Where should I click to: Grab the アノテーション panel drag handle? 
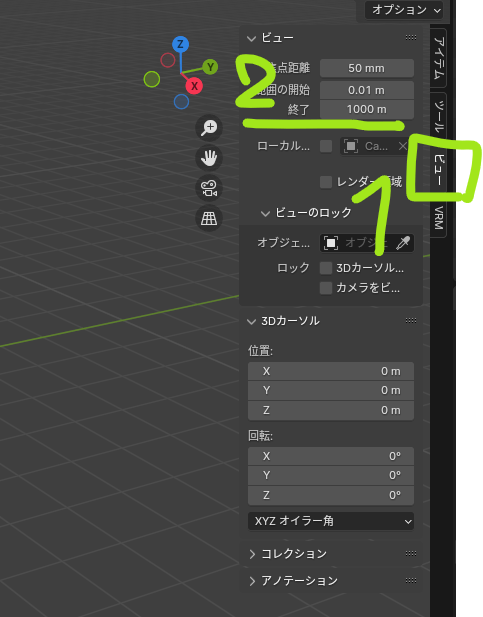pos(411,580)
